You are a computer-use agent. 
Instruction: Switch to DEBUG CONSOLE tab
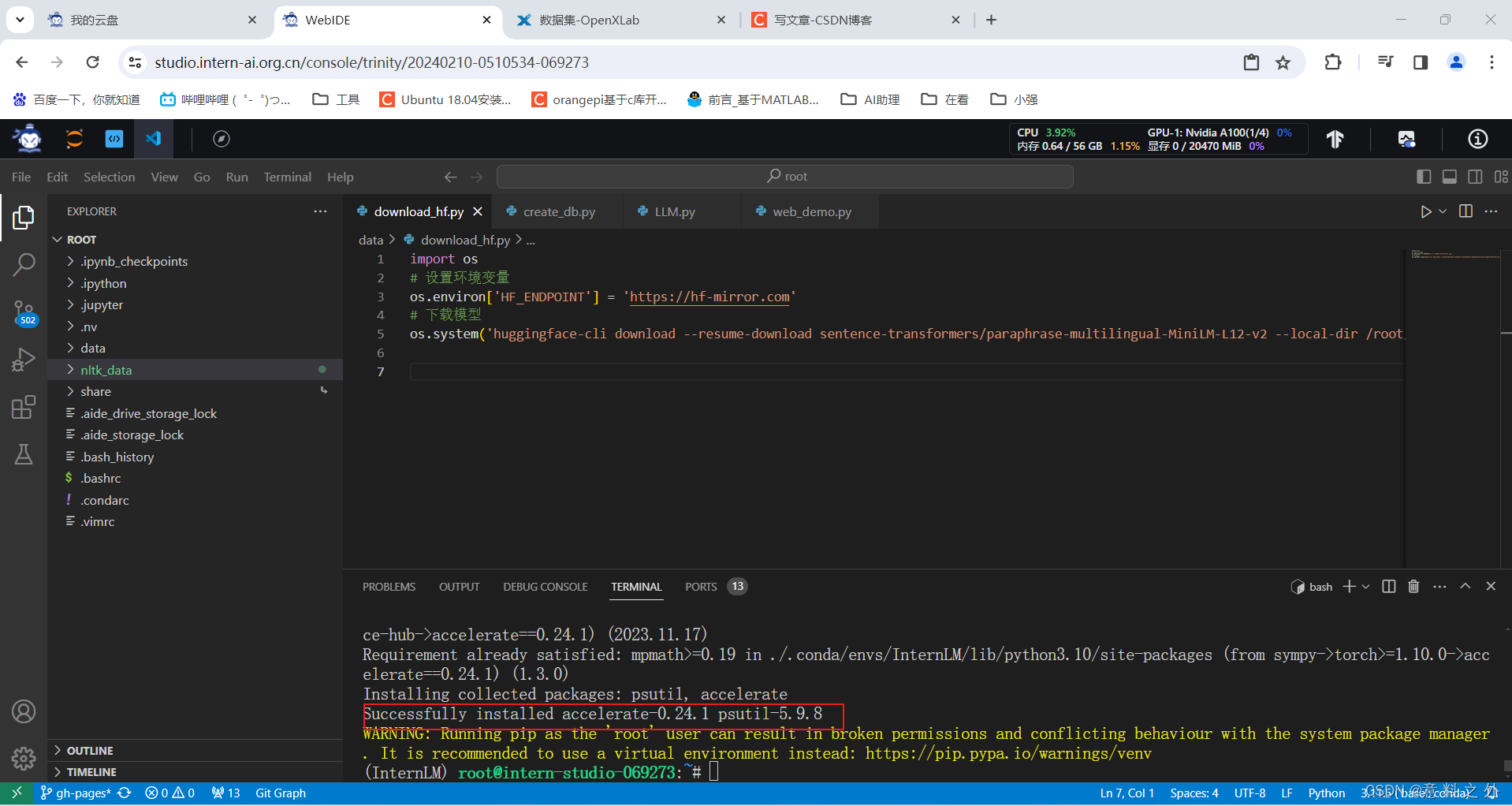(x=546, y=587)
